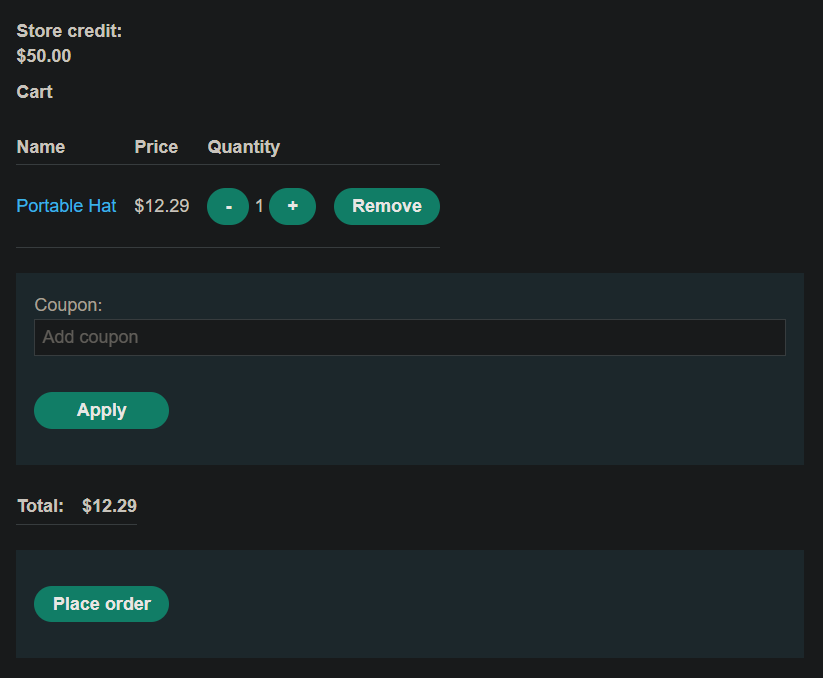Click empty area beside Place order button

pos(472,603)
